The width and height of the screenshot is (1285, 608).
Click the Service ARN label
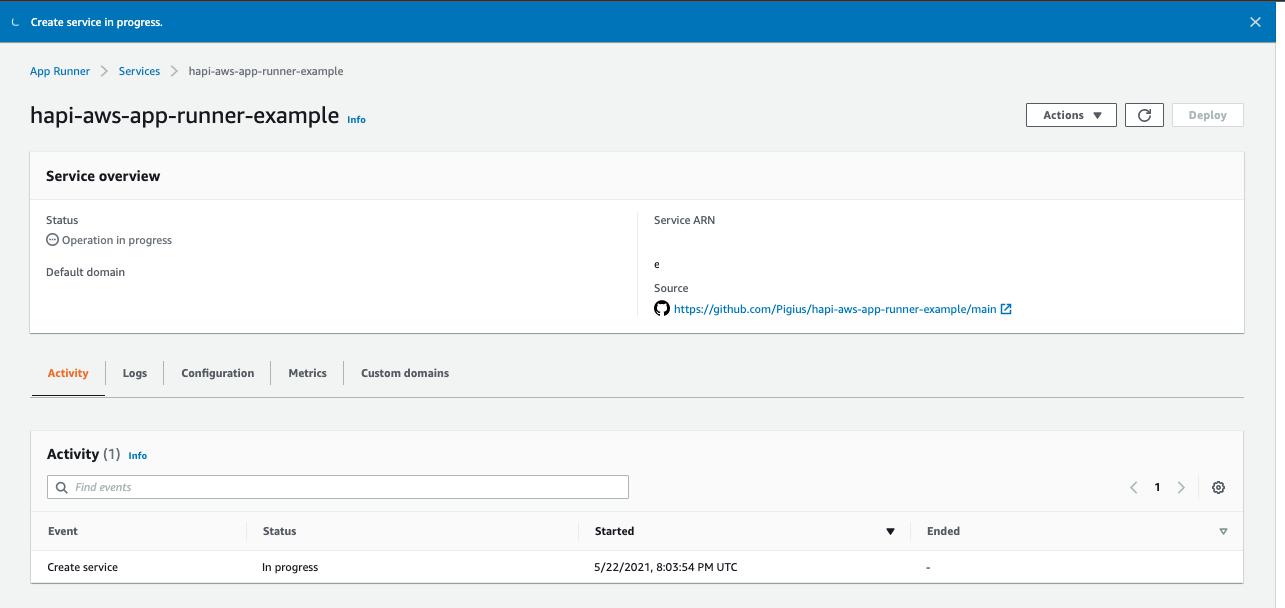[x=684, y=220]
